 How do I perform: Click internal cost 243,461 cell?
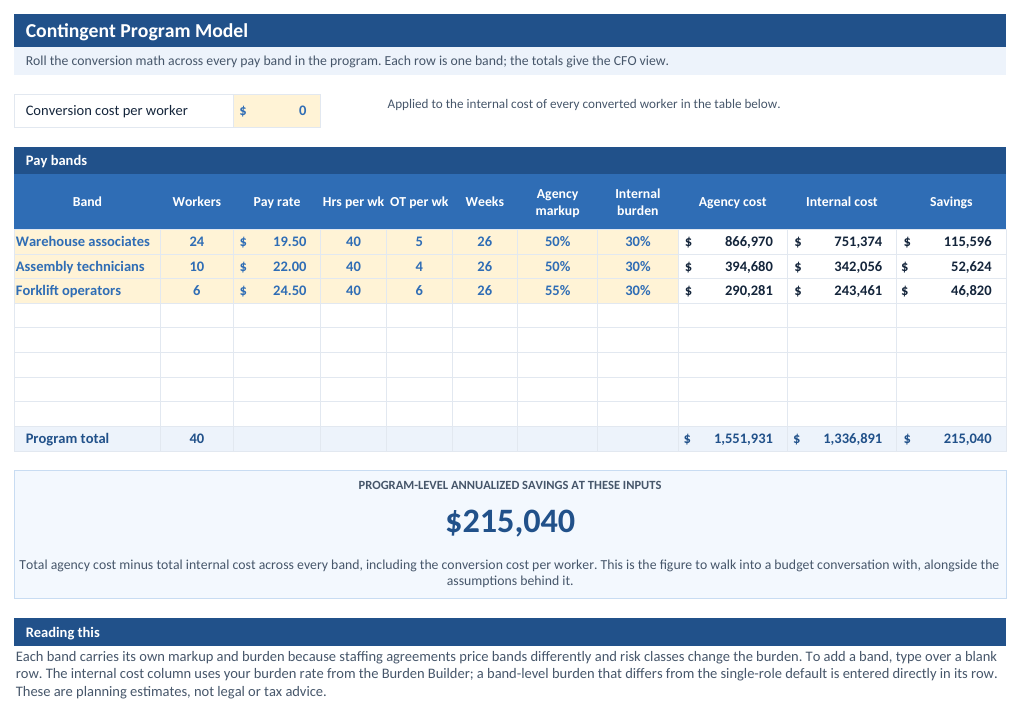point(842,290)
